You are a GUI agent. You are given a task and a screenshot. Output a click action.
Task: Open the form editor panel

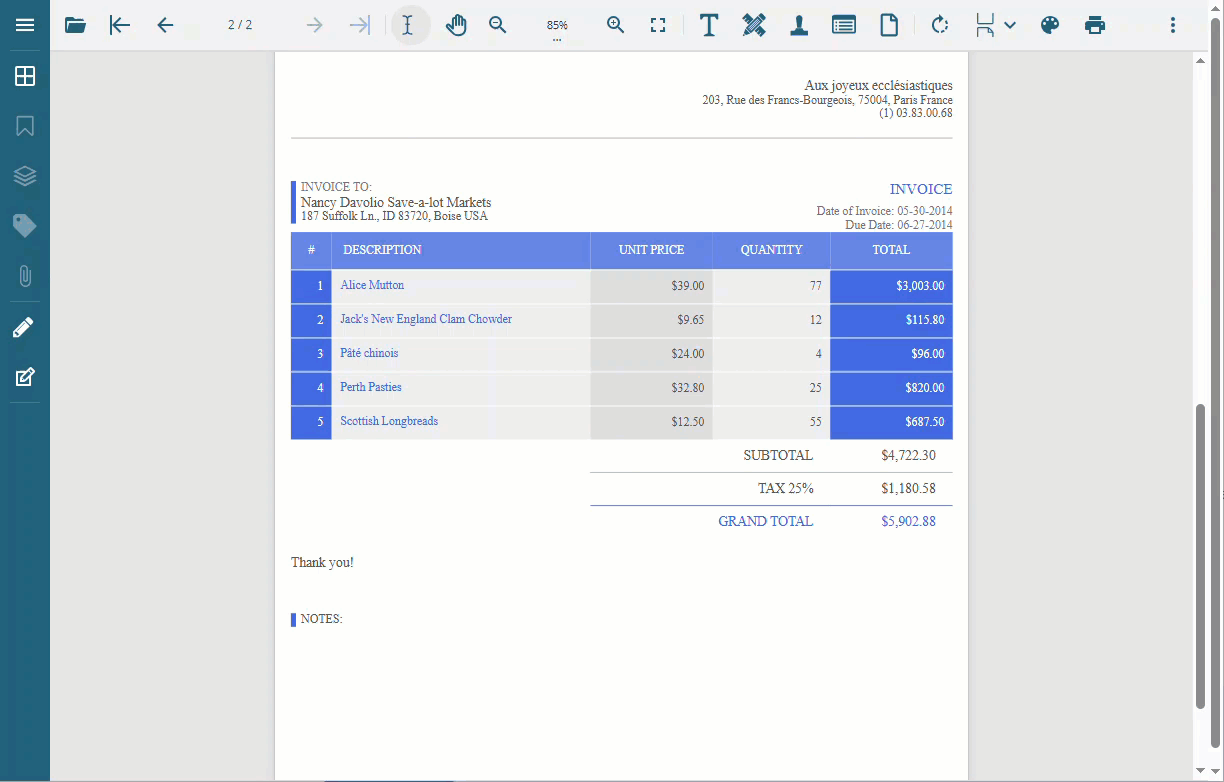coord(25,377)
